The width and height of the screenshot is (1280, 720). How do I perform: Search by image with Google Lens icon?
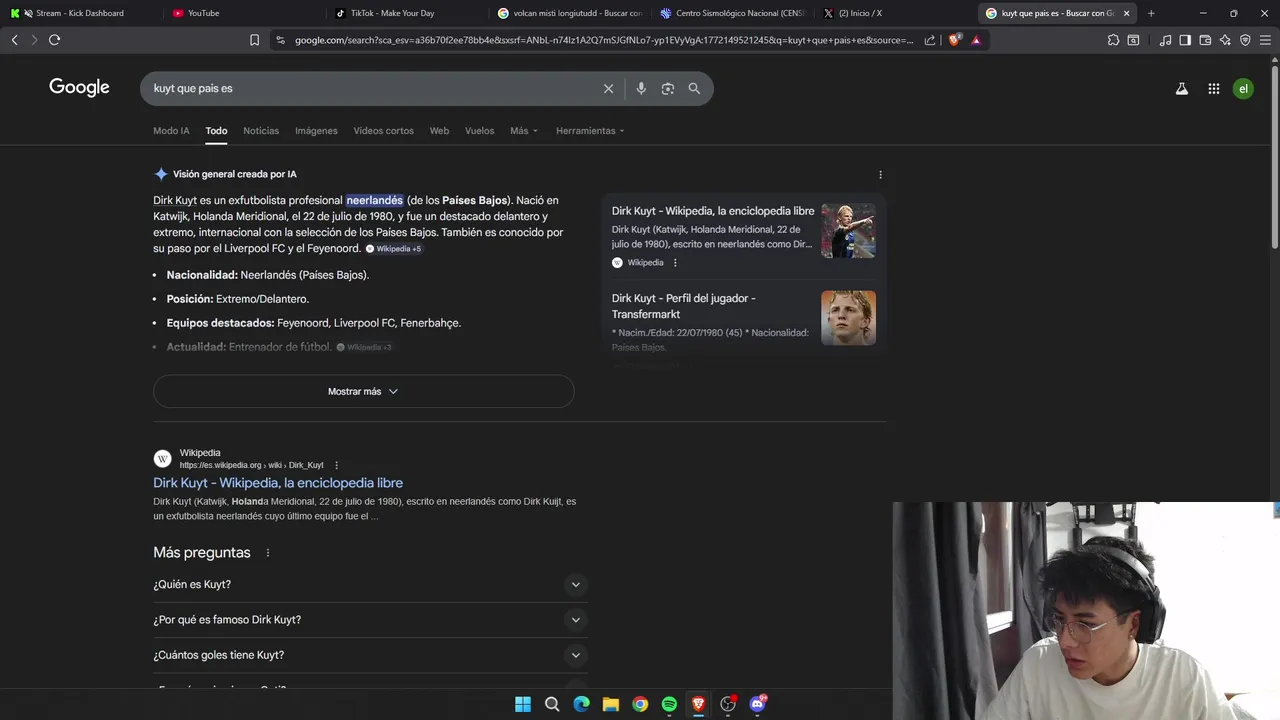coord(667,88)
